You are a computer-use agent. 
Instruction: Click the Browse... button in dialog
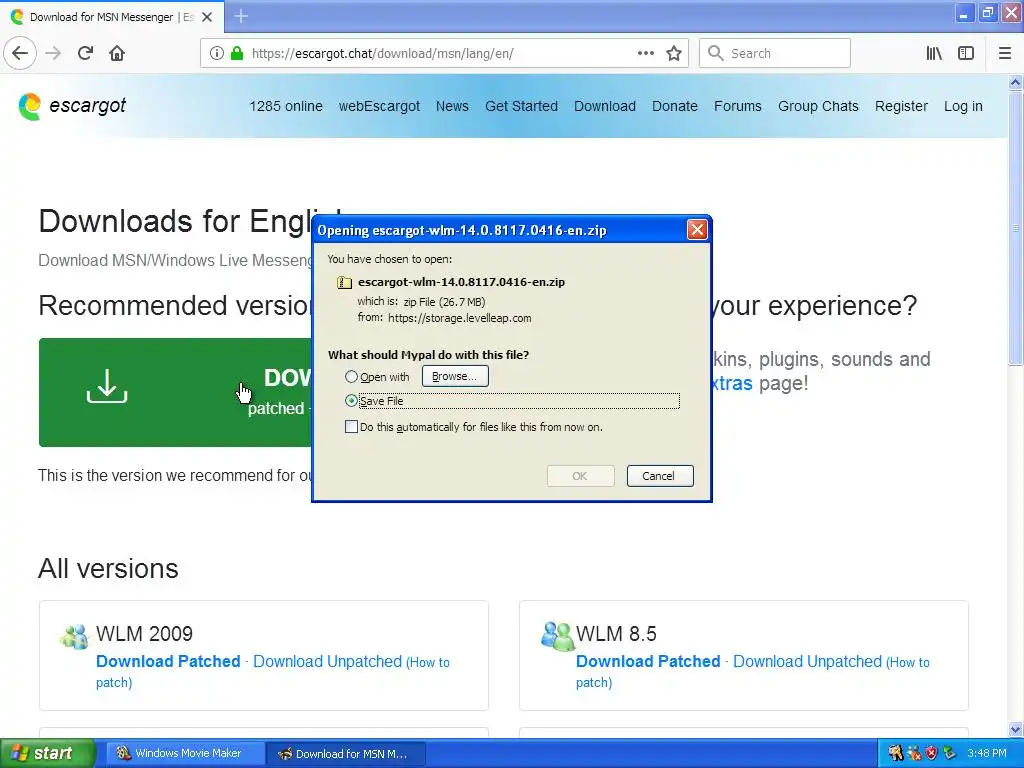tap(455, 376)
